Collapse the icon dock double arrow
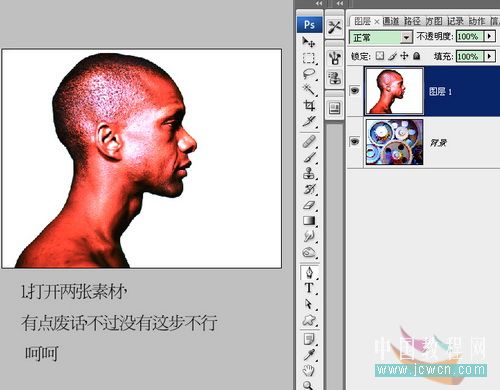The image size is (500, 390). pos(340,3)
